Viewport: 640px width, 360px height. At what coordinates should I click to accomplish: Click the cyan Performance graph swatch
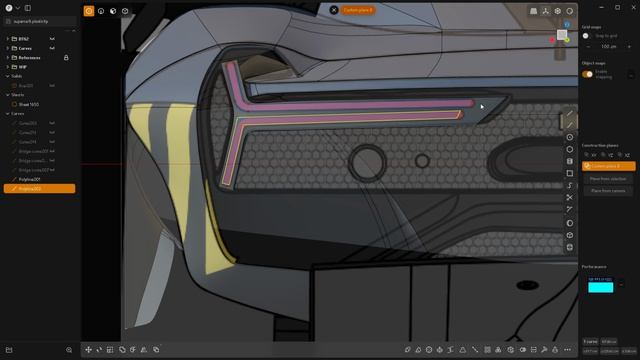[600, 287]
